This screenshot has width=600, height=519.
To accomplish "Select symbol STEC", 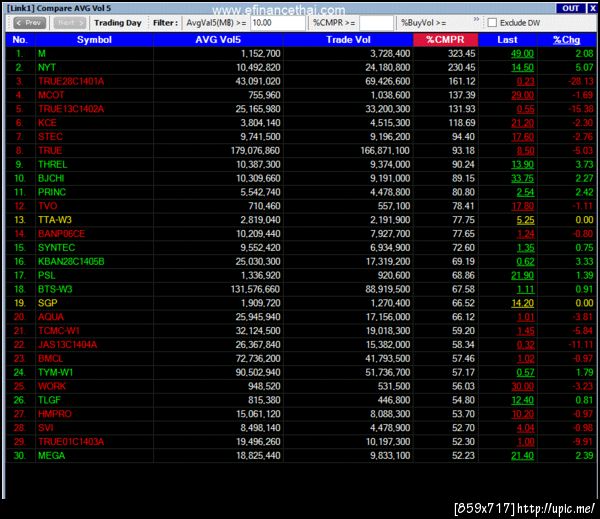I will 50,137.
